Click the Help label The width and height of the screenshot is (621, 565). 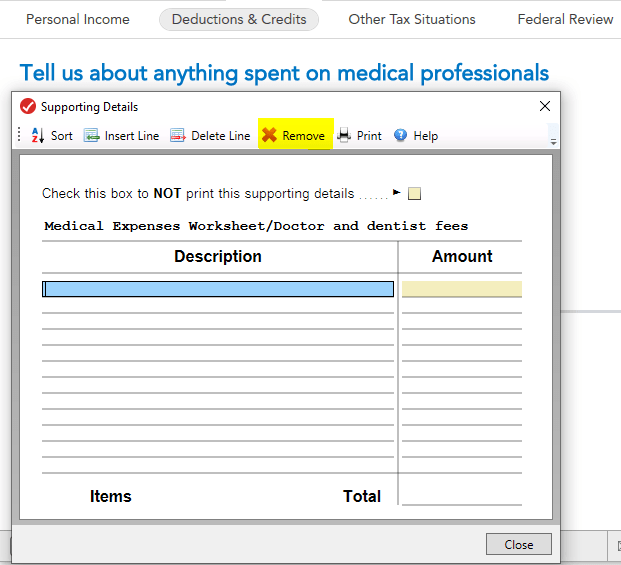pyautogui.click(x=426, y=136)
